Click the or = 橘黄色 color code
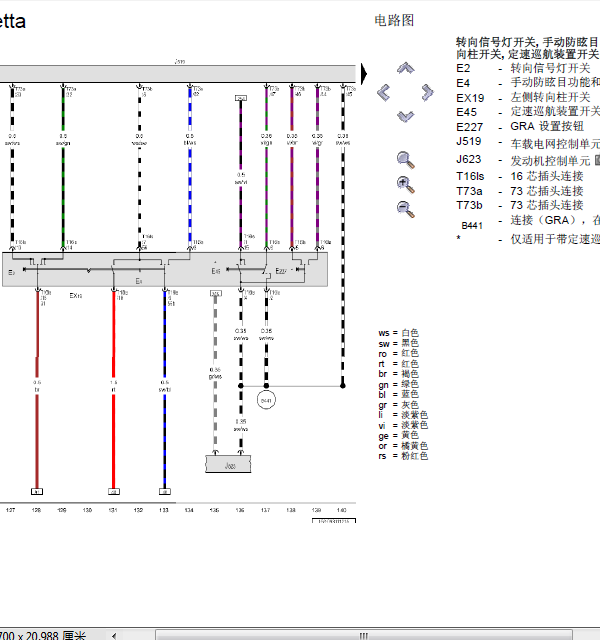The image size is (600, 640). [x=403, y=446]
